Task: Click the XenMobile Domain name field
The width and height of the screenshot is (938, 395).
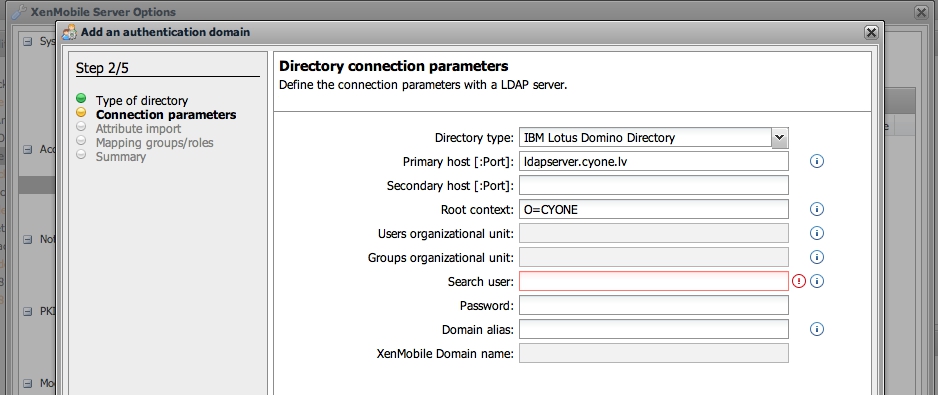Action: (653, 353)
